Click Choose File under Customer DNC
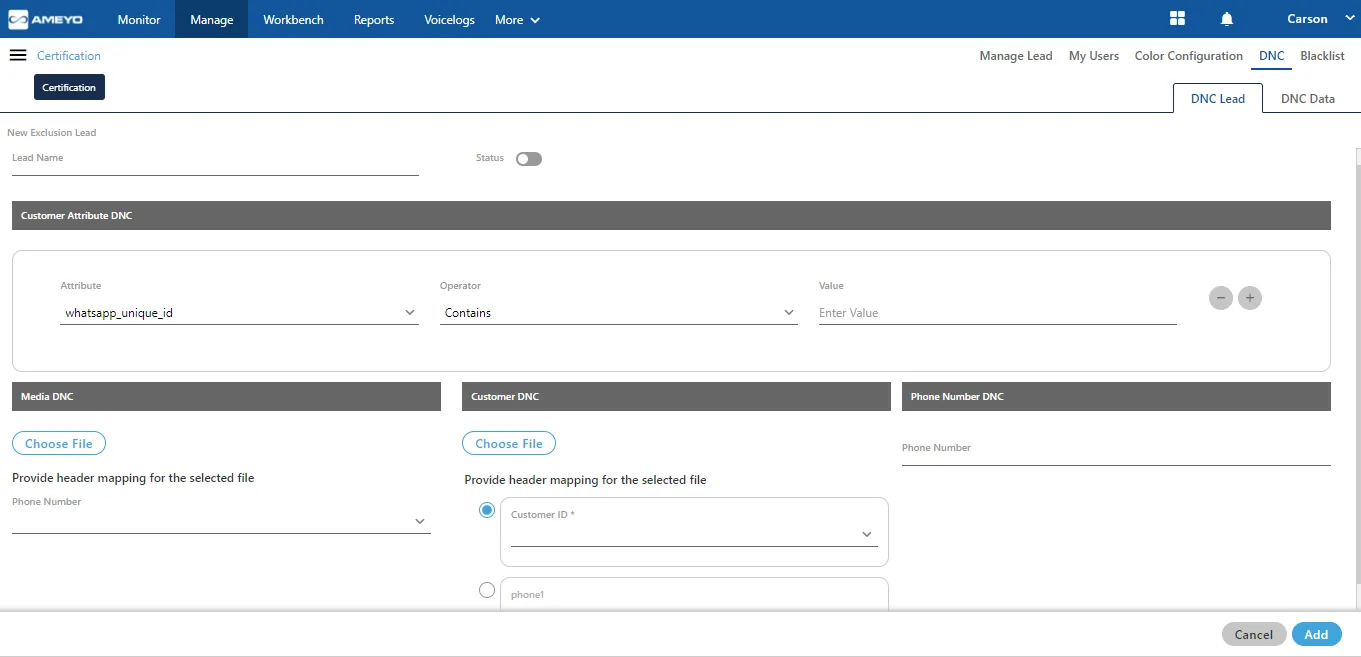 509,443
